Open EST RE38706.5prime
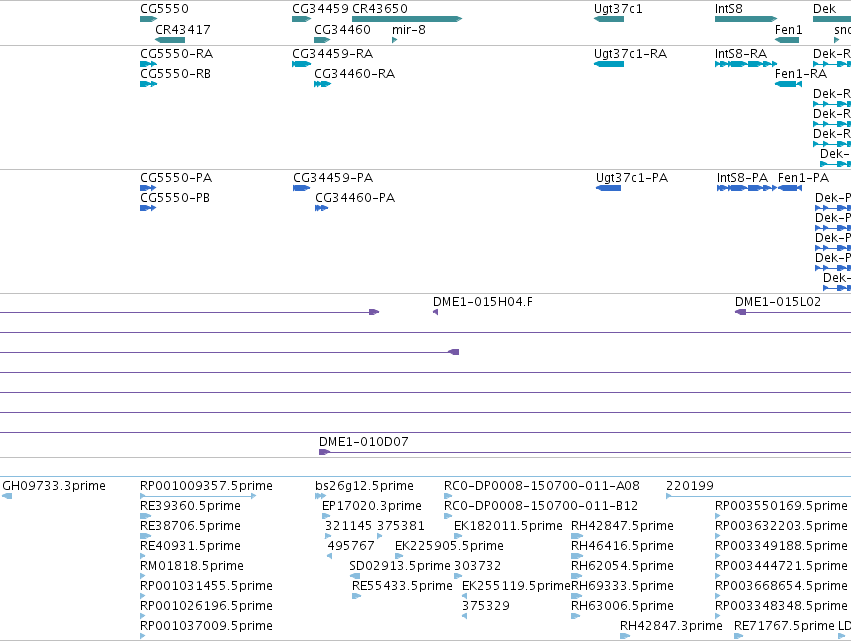This screenshot has height=641, width=851. point(190,526)
